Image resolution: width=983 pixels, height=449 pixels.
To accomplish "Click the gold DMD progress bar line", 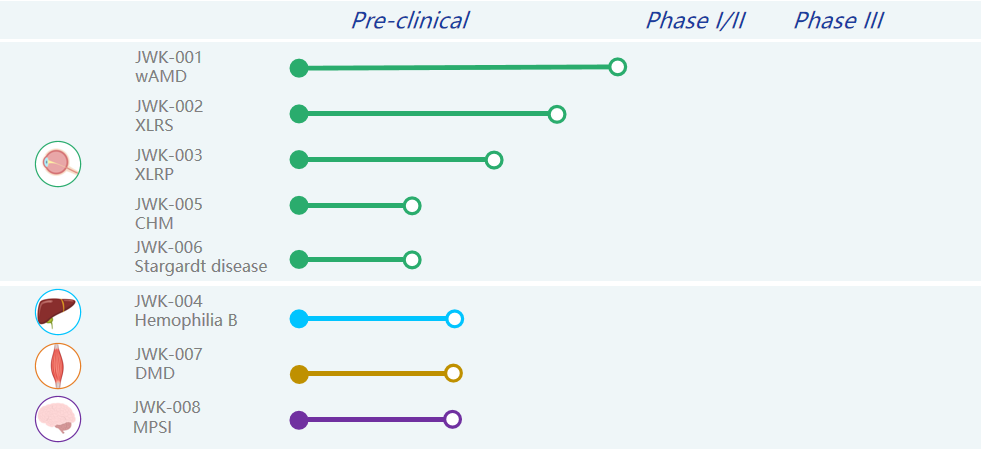I will click(376, 374).
